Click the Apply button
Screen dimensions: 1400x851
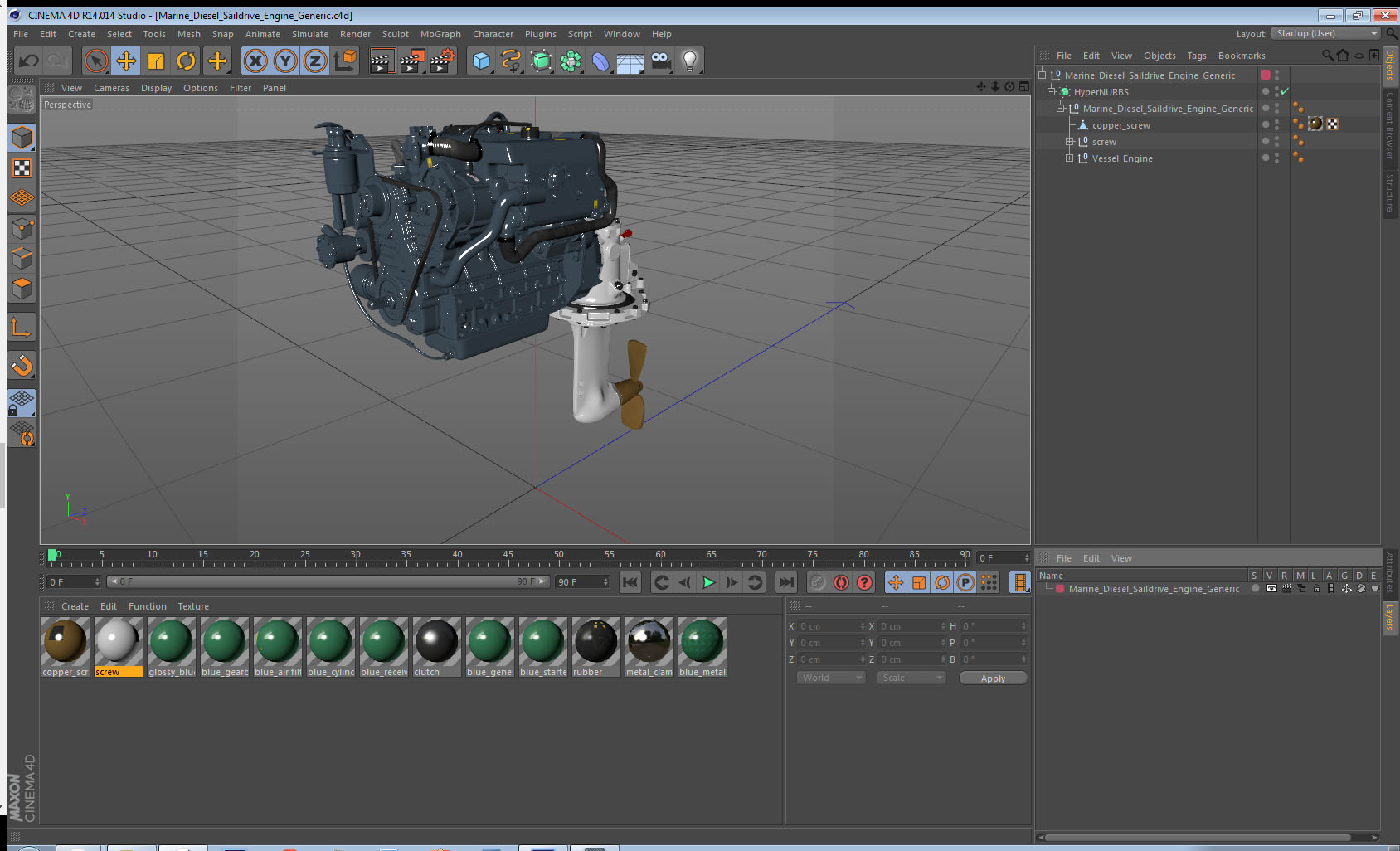click(993, 678)
